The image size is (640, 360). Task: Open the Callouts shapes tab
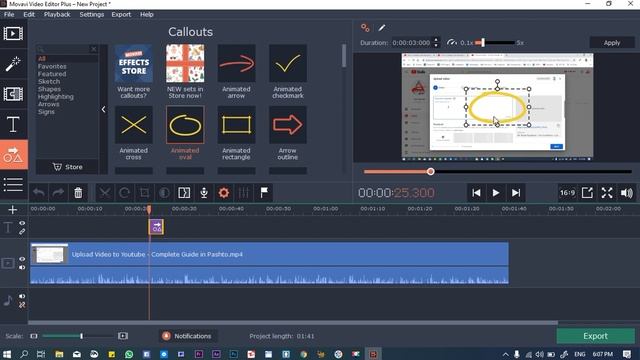point(13,155)
